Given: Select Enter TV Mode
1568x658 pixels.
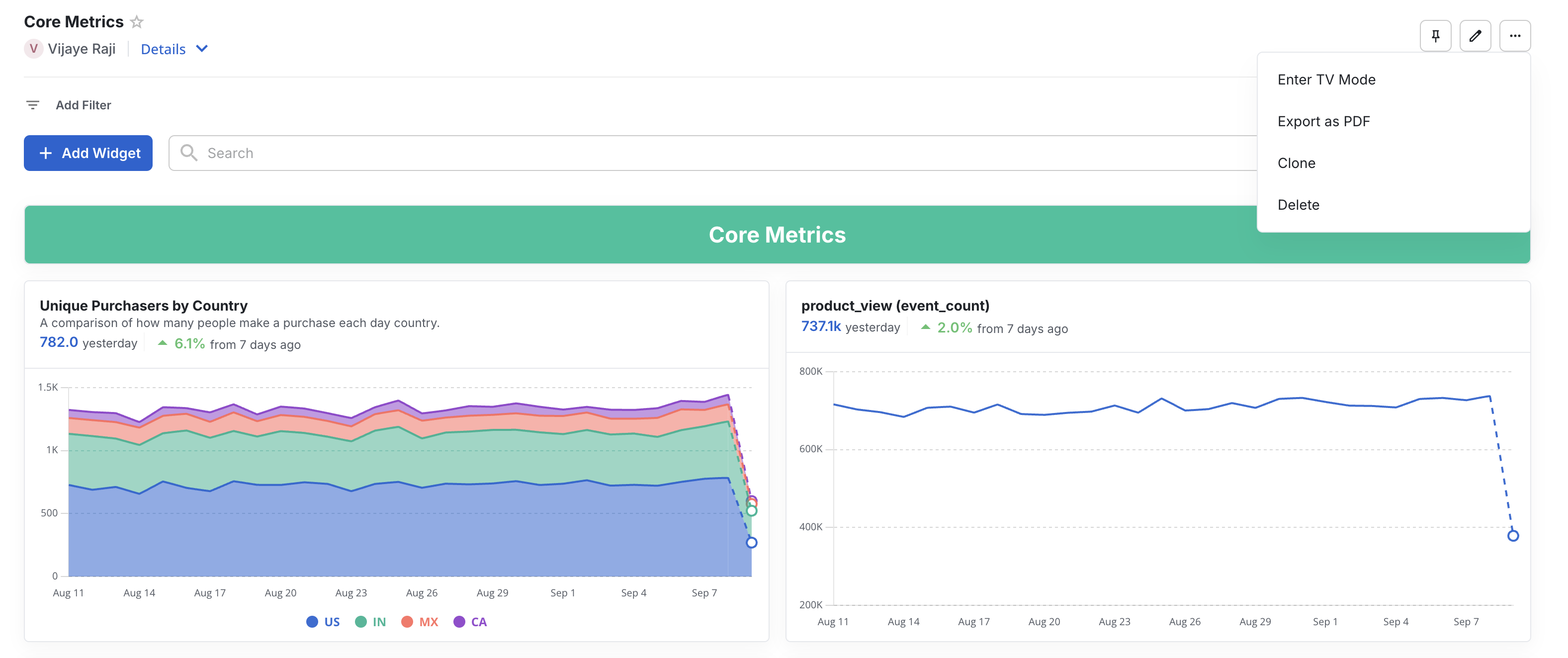Looking at the screenshot, I should (x=1327, y=79).
